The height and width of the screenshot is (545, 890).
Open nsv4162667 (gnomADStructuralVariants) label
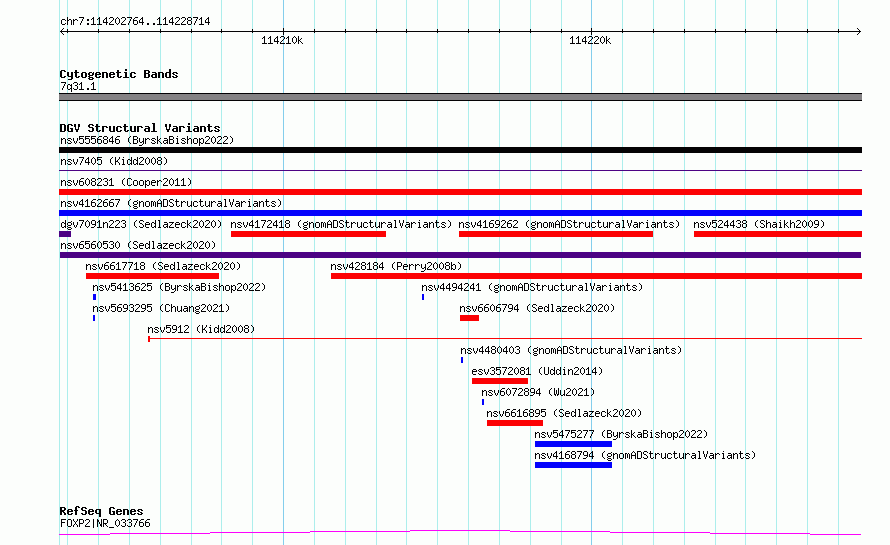pyautogui.click(x=171, y=203)
